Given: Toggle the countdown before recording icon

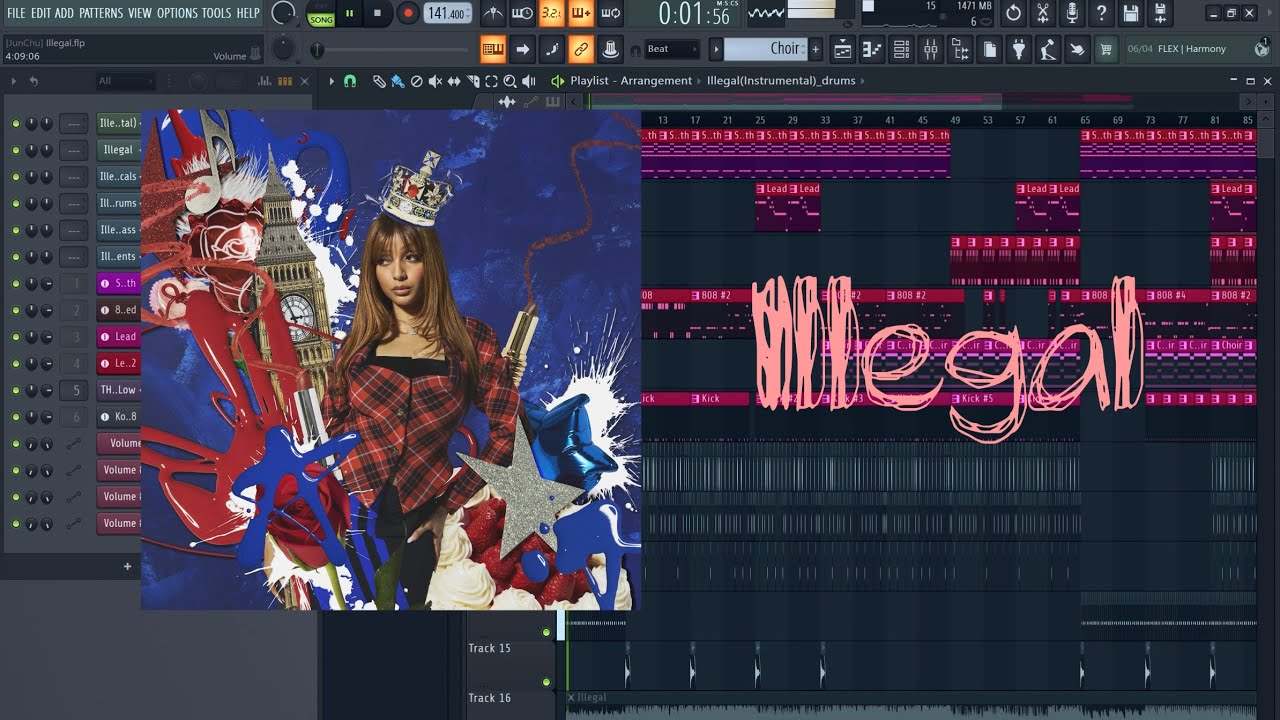Looking at the screenshot, I should 551,13.
